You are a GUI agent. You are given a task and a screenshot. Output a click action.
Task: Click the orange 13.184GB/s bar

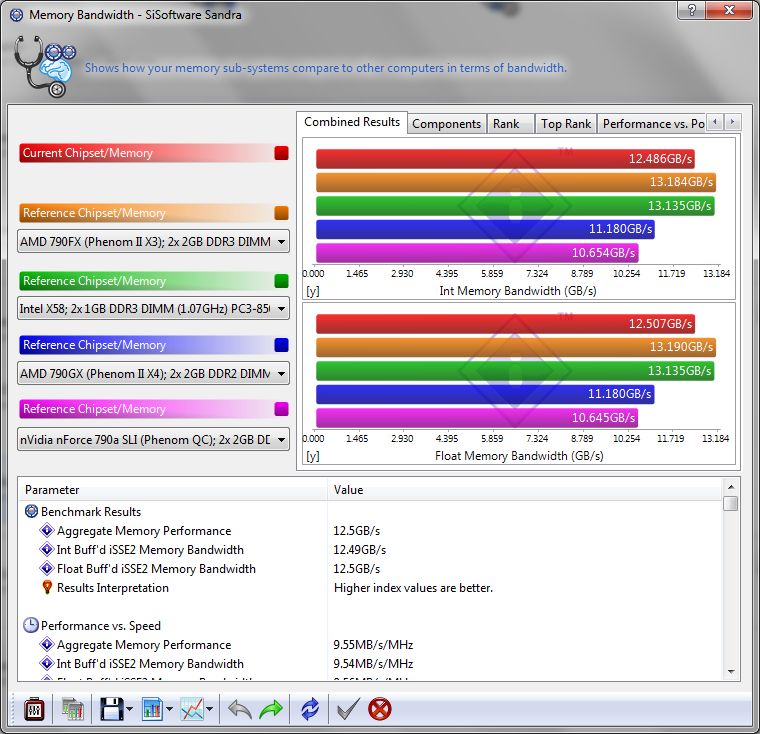point(516,182)
